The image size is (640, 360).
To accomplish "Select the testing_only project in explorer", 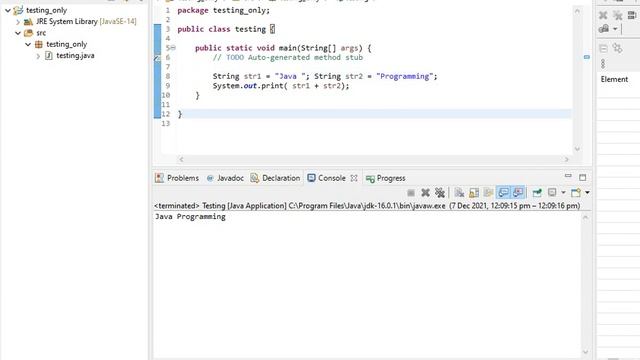I will coord(47,10).
